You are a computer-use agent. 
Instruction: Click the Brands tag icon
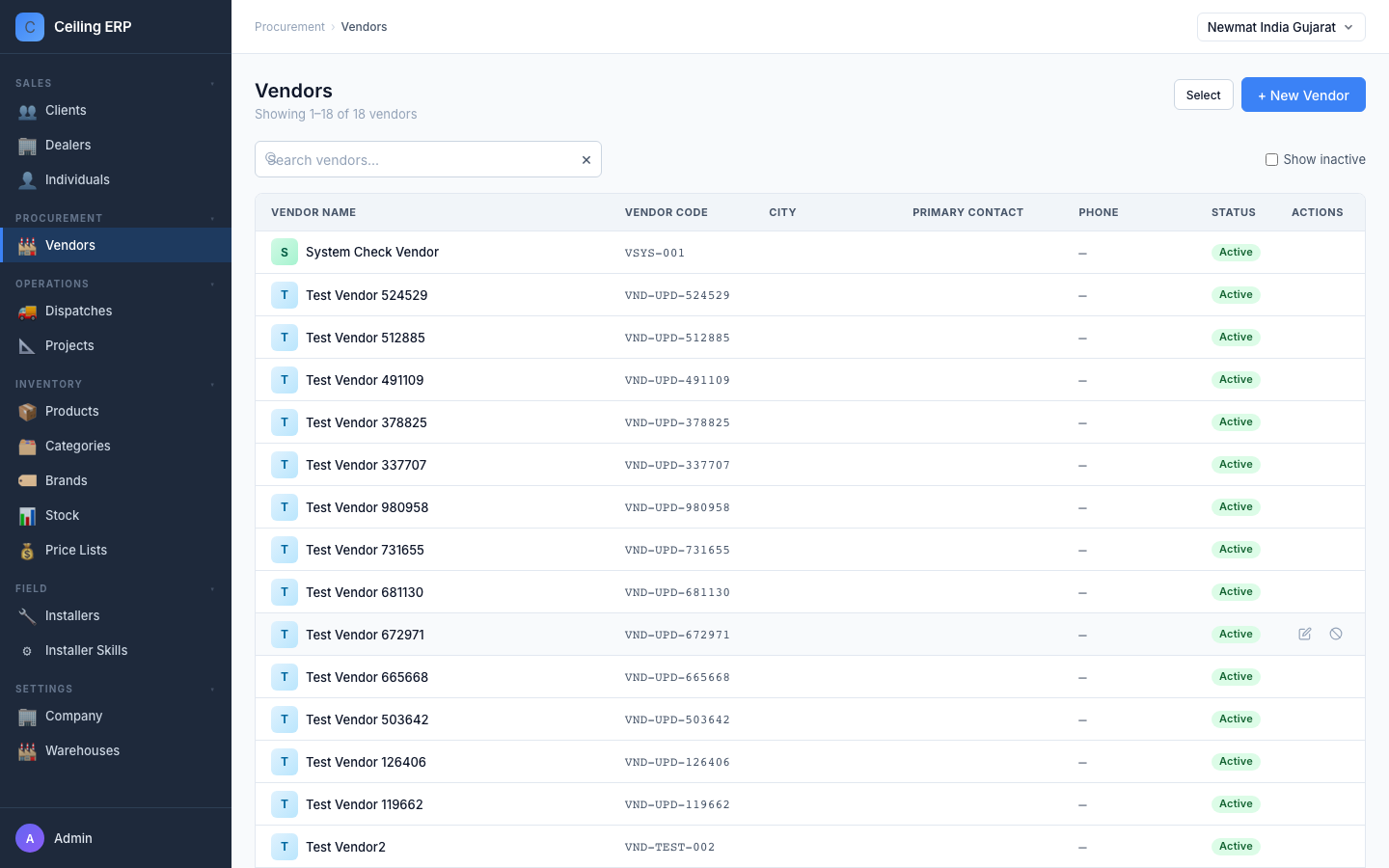[27, 481]
